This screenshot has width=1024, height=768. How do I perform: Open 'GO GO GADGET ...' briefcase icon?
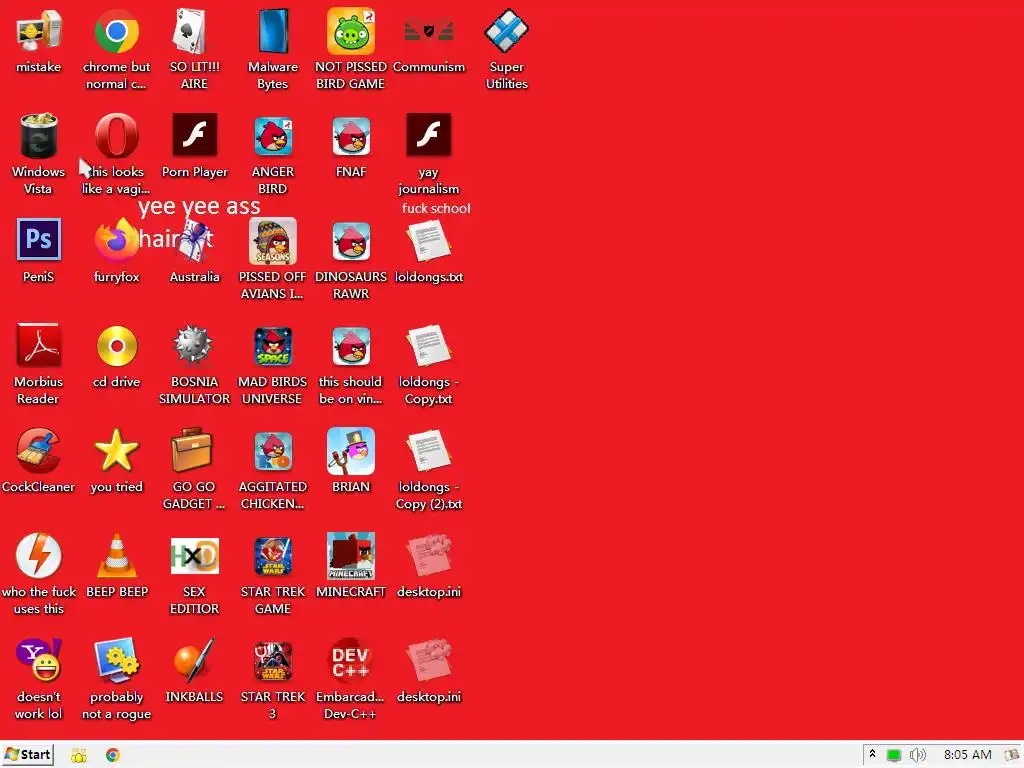(193, 451)
